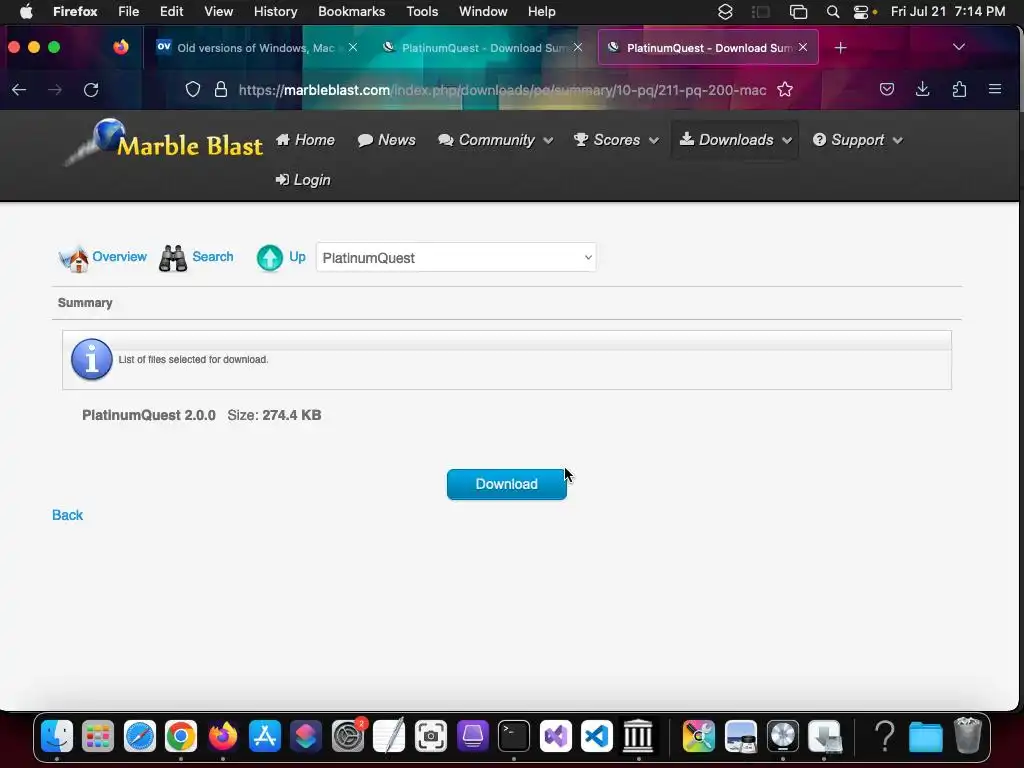Launch Google Chrome from the dock
1024x768 pixels.
[x=181, y=737]
